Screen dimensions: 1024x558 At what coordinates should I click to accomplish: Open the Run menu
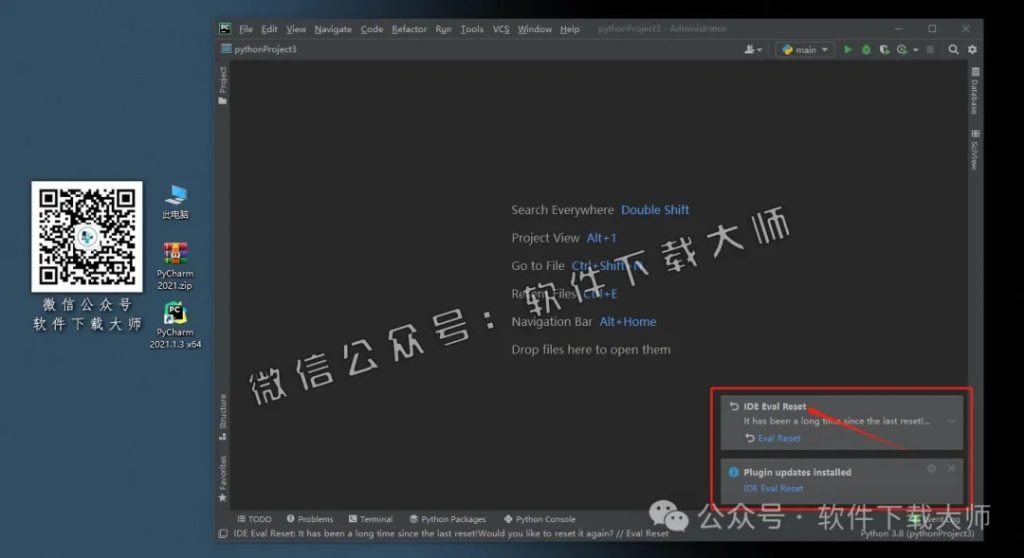443,29
